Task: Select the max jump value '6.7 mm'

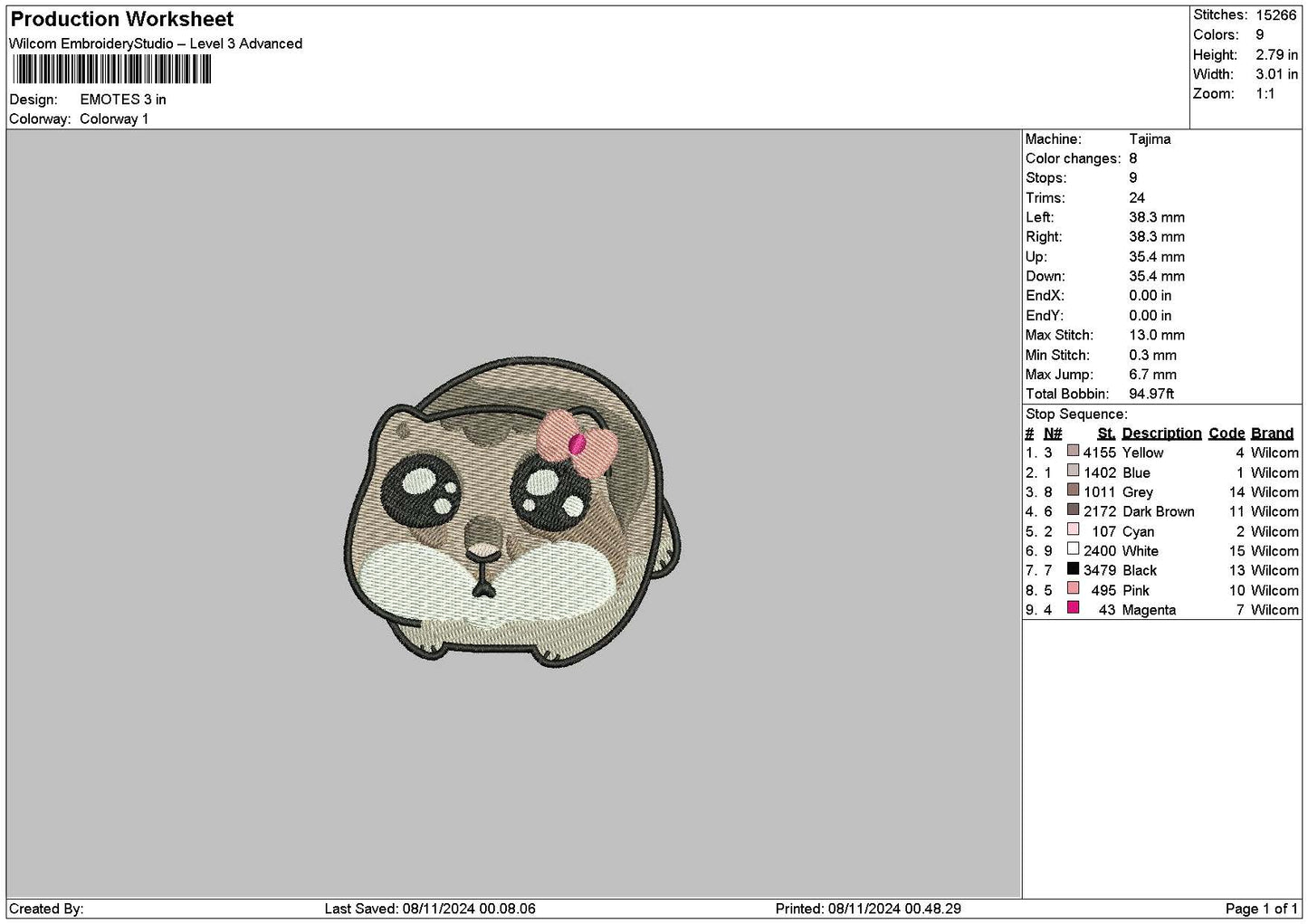Action: tap(1152, 375)
